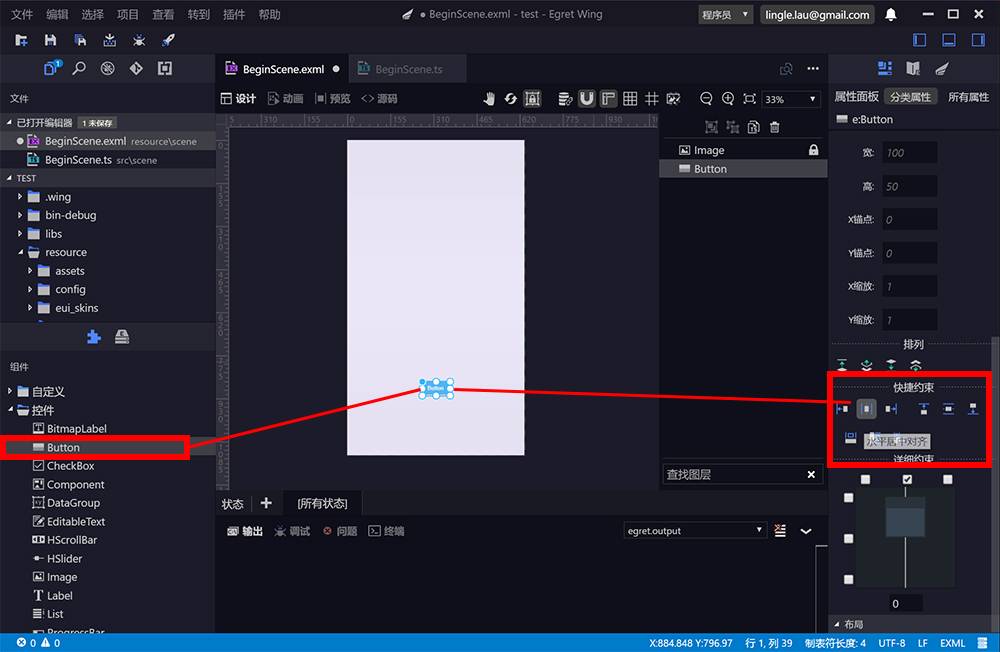This screenshot has height=652, width=1000.
Task: Click the notification bell icon
Action: tap(890, 14)
